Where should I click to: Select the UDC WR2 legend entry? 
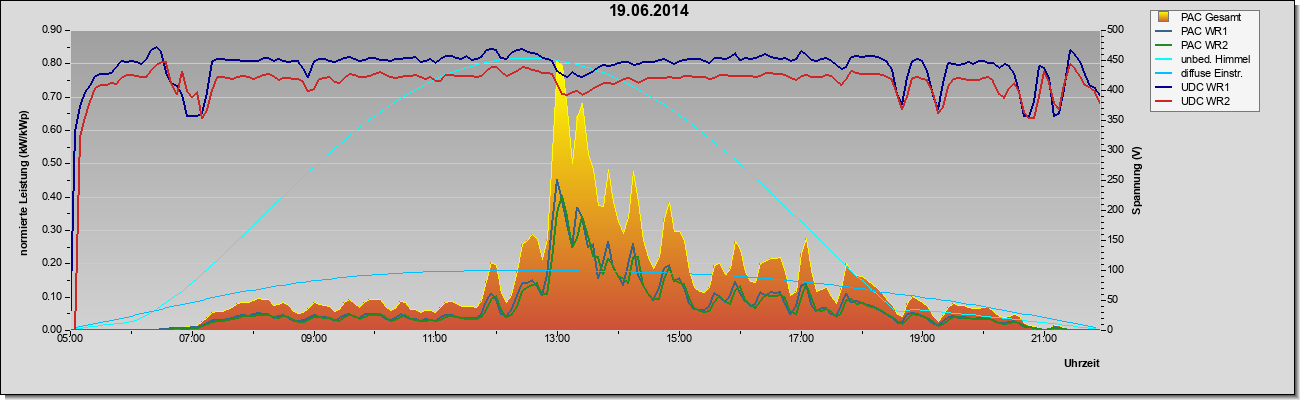point(1206,101)
